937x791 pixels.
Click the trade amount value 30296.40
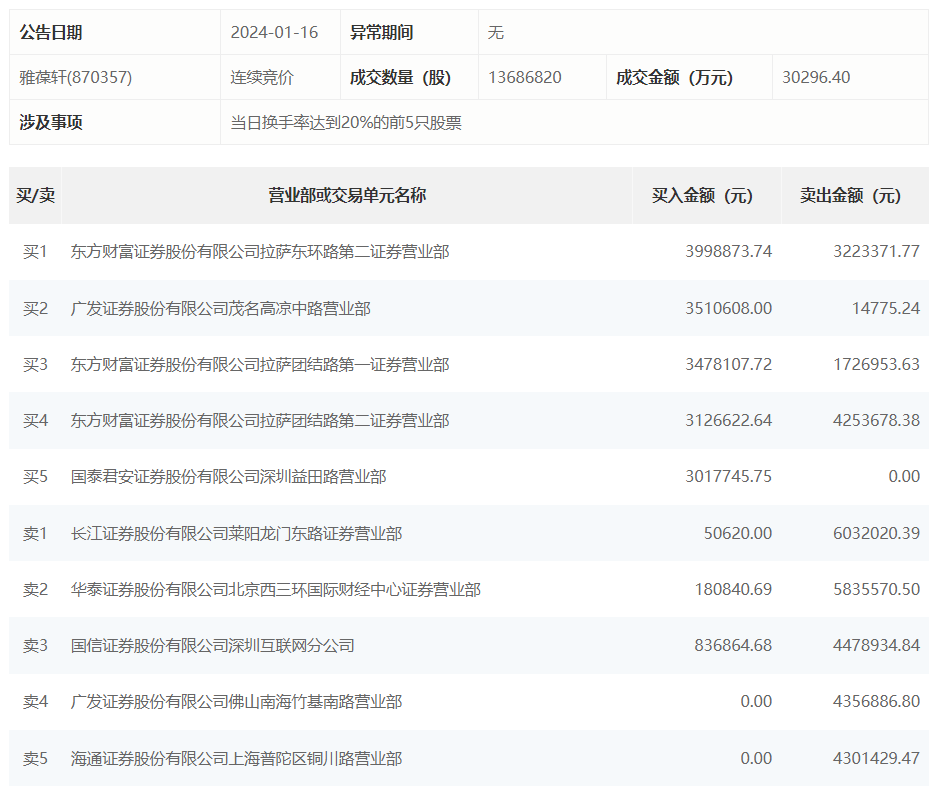(x=816, y=77)
